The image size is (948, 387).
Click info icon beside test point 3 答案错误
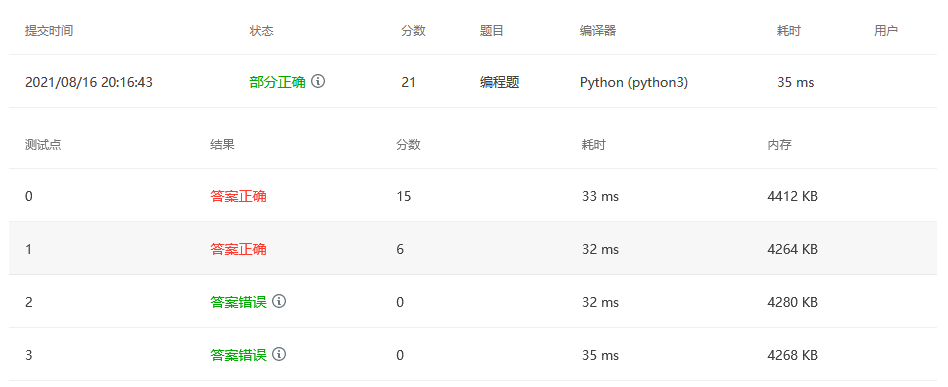coord(279,354)
